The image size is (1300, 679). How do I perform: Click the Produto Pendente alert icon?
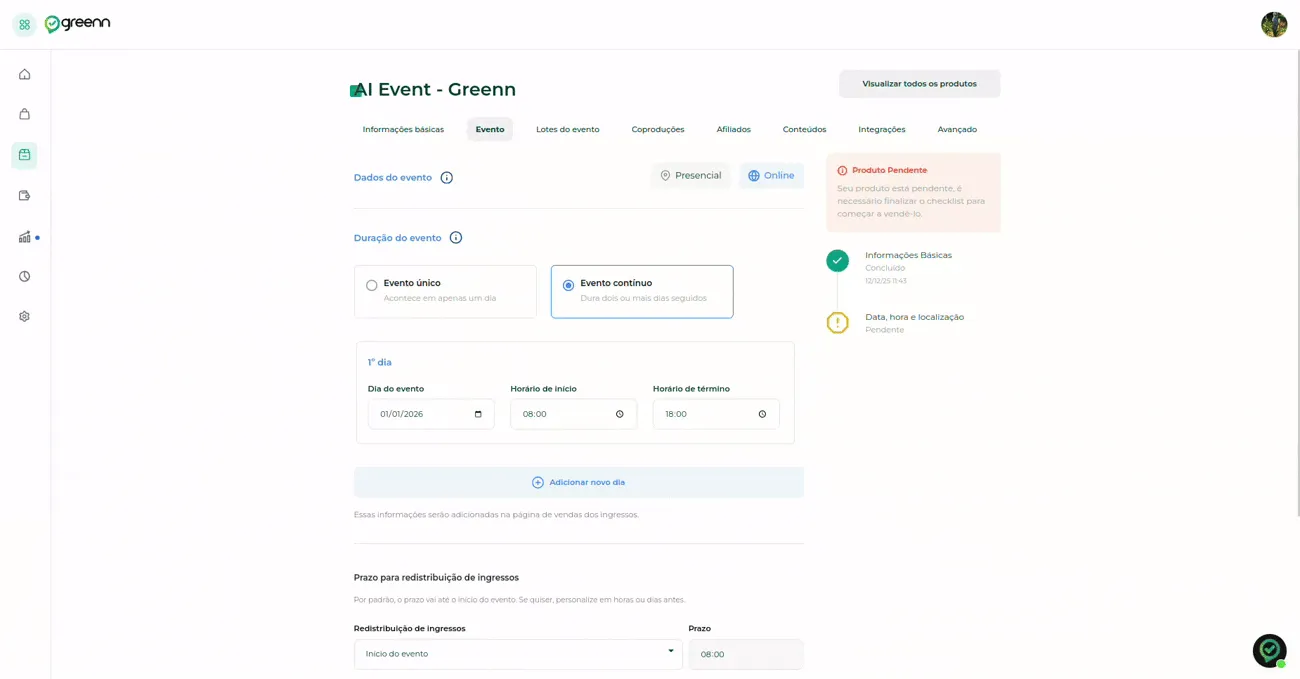click(x=842, y=171)
